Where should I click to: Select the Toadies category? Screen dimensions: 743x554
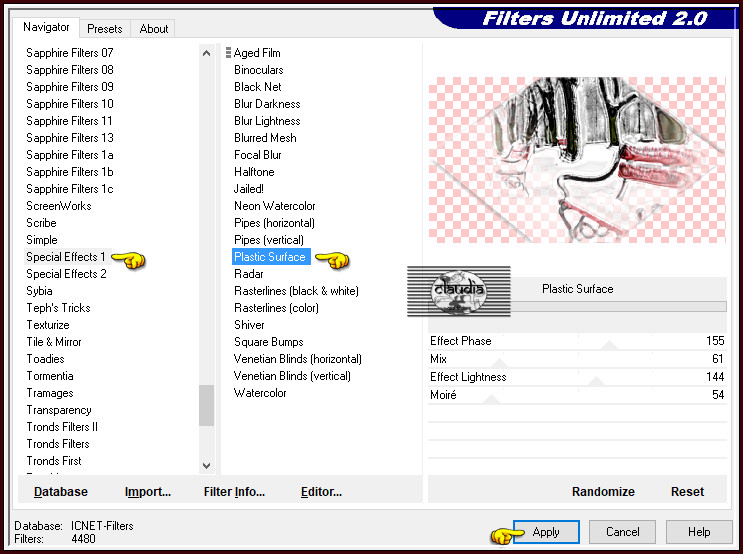point(45,359)
